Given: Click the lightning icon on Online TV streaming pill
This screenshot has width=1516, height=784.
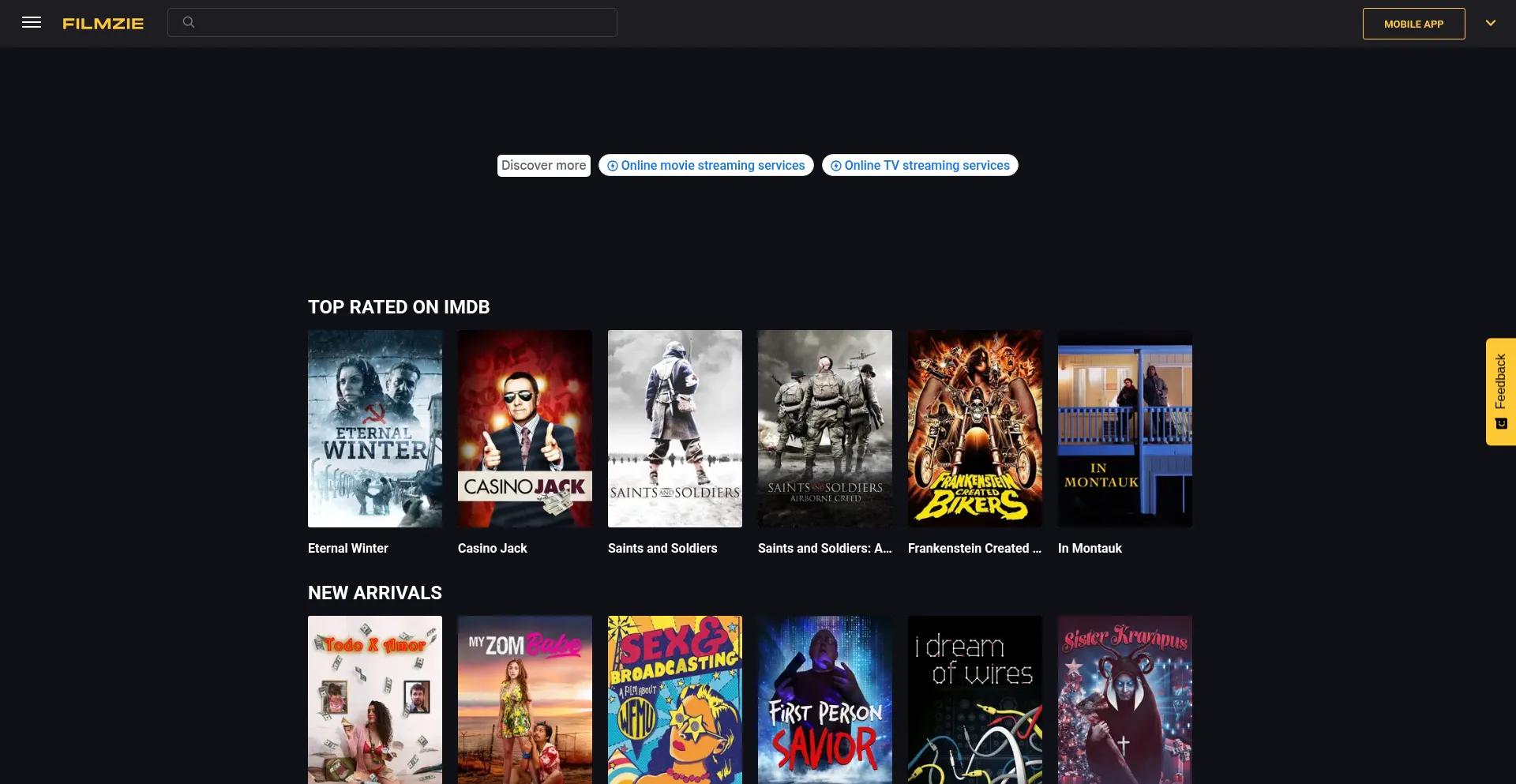Looking at the screenshot, I should tap(836, 166).
